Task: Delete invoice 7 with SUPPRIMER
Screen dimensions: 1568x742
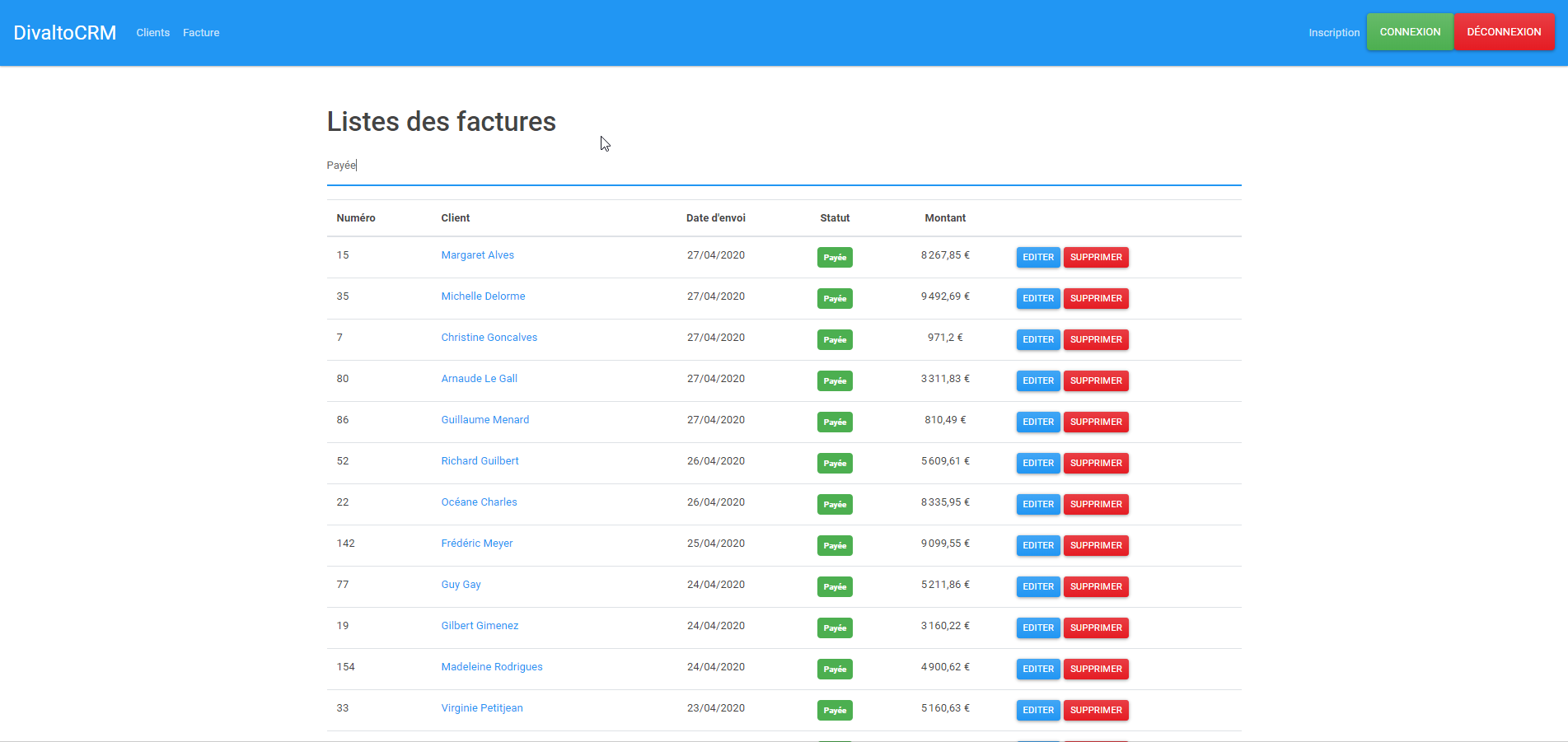Action: tap(1096, 339)
